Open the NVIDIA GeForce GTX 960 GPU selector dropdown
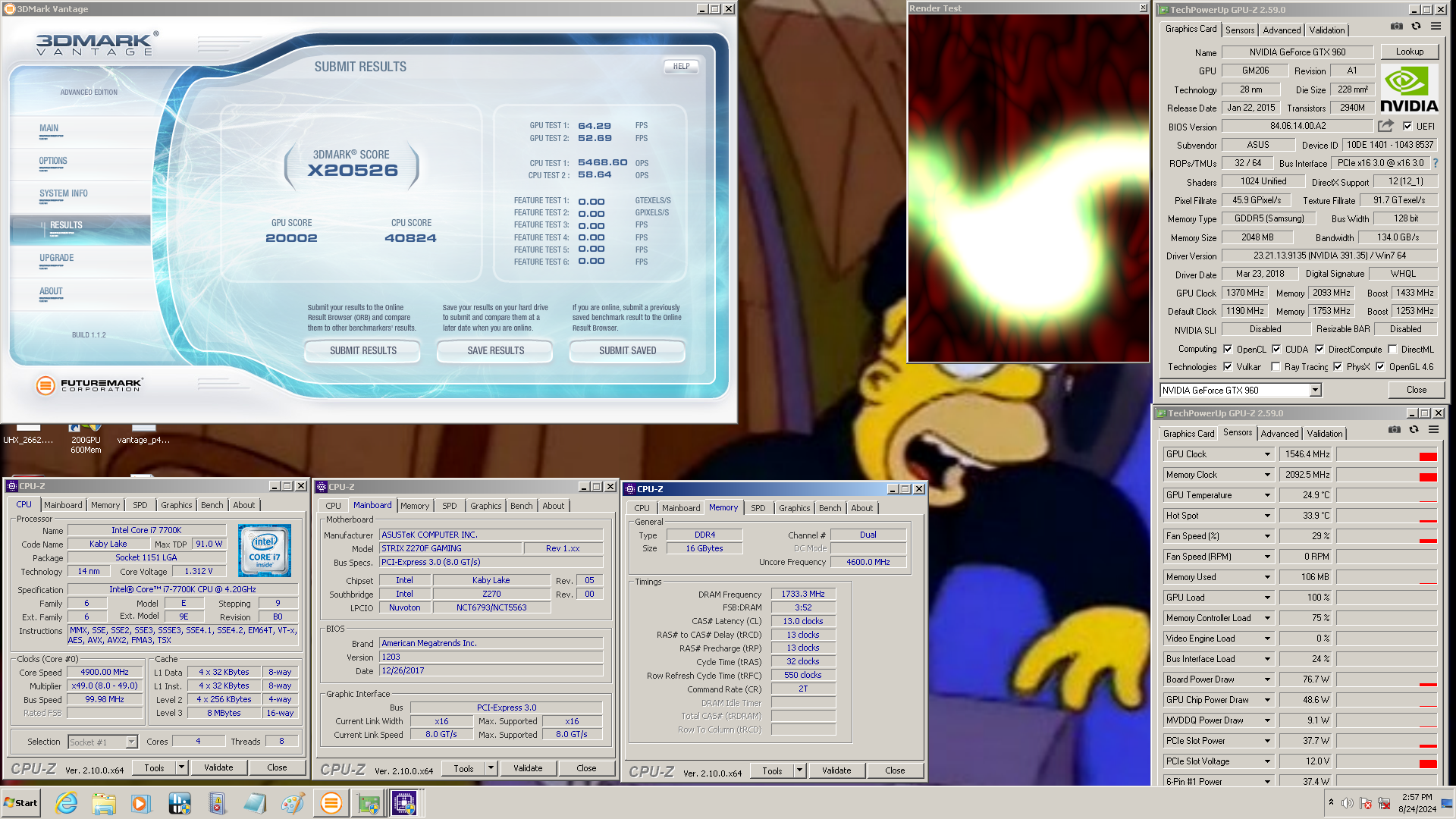 (1316, 390)
